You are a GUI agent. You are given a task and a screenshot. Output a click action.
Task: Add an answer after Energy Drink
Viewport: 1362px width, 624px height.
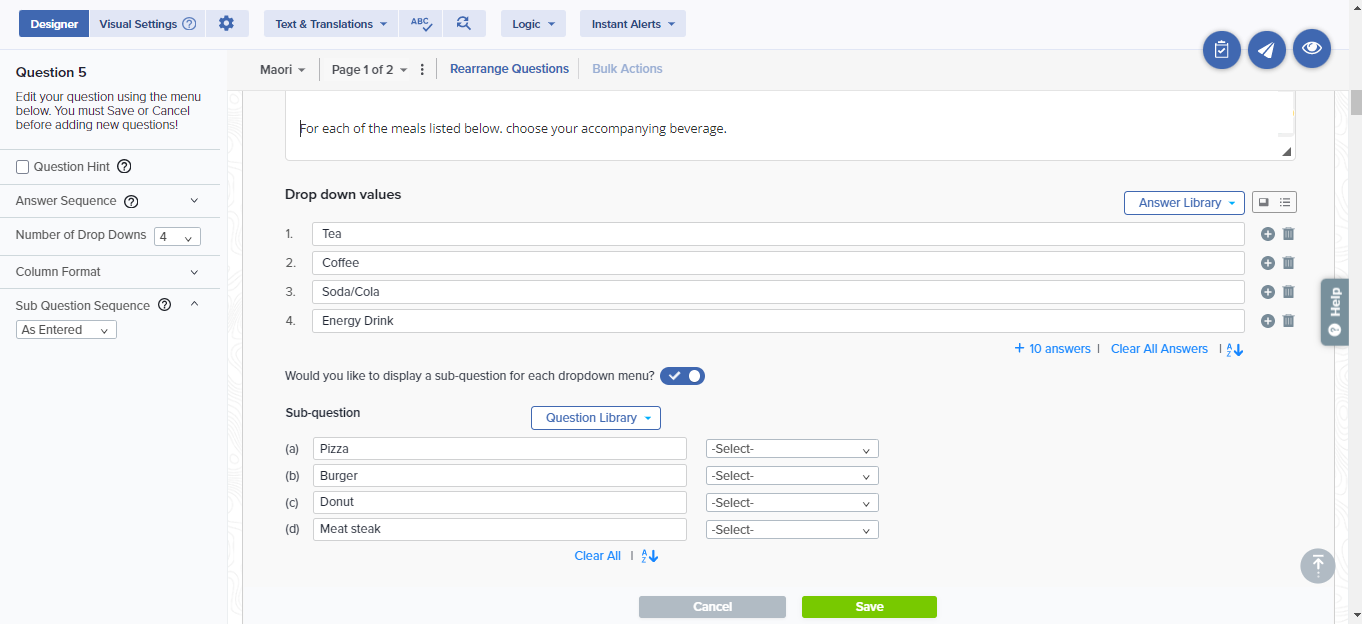coord(1267,321)
